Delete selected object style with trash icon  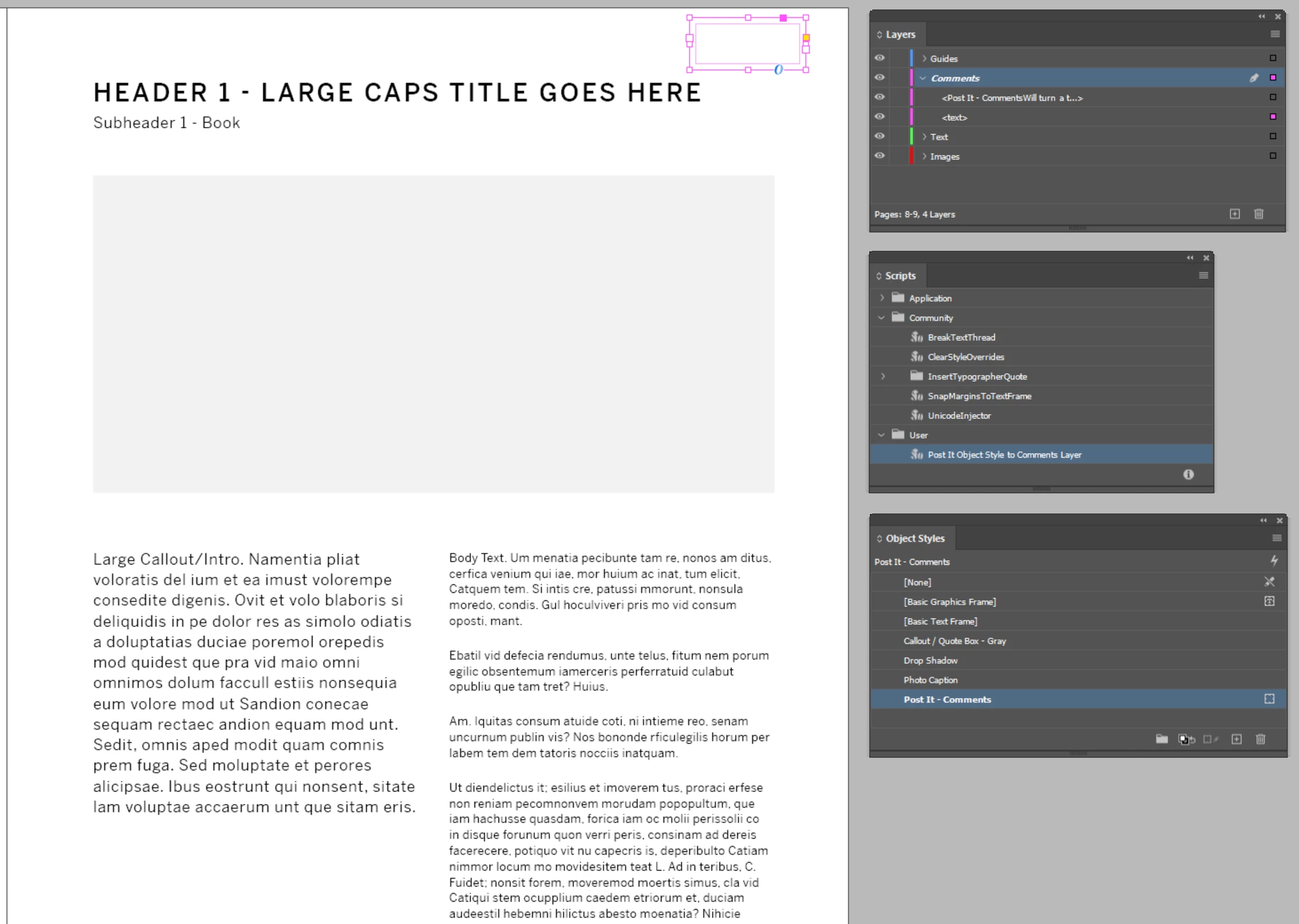pos(1261,739)
